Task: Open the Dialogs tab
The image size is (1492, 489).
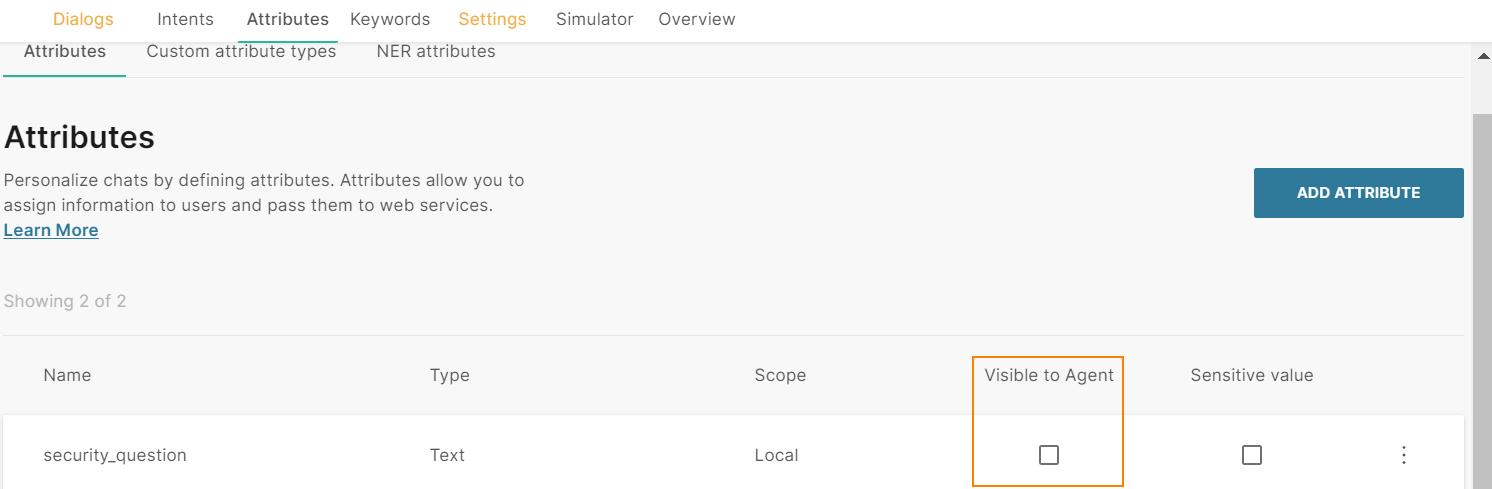Action: pyautogui.click(x=83, y=19)
